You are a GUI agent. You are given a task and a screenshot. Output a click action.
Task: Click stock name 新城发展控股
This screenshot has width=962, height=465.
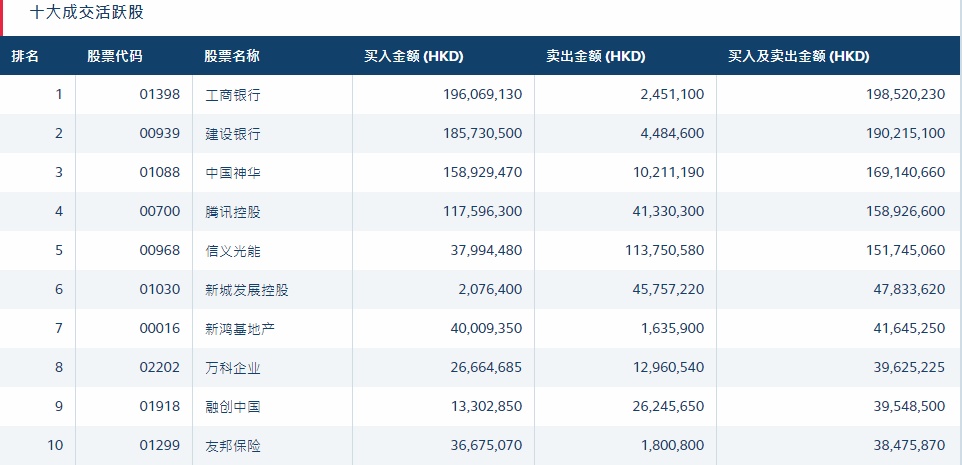247,290
